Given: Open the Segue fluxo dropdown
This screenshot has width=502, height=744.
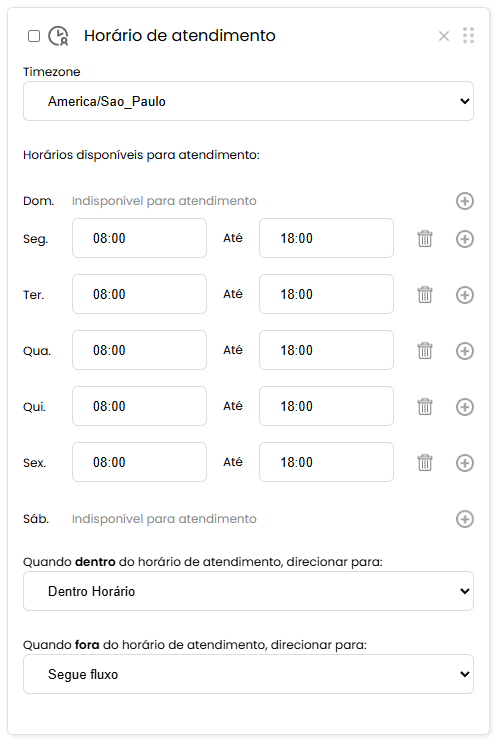Looking at the screenshot, I should pyautogui.click(x=248, y=674).
